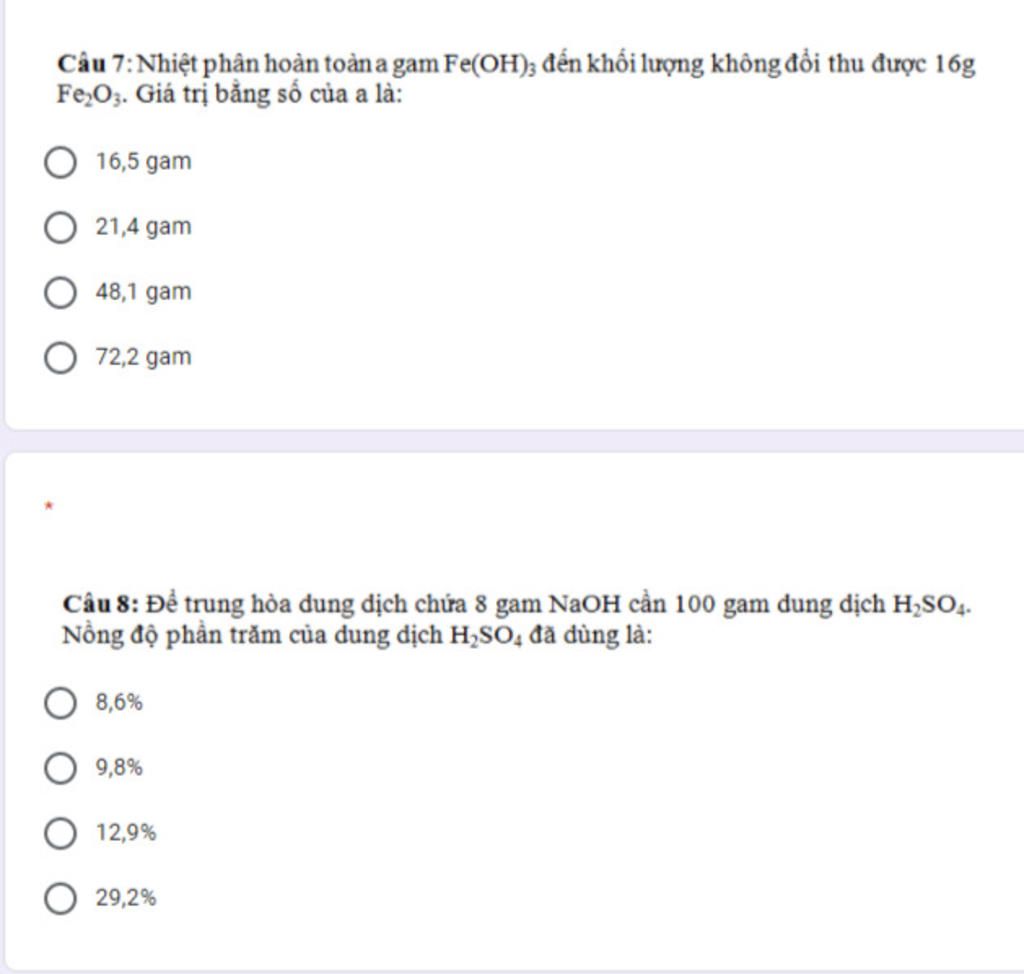This screenshot has height=974, width=1024.
Task: Click the '9,8%' answer label text
Action: [x=119, y=768]
